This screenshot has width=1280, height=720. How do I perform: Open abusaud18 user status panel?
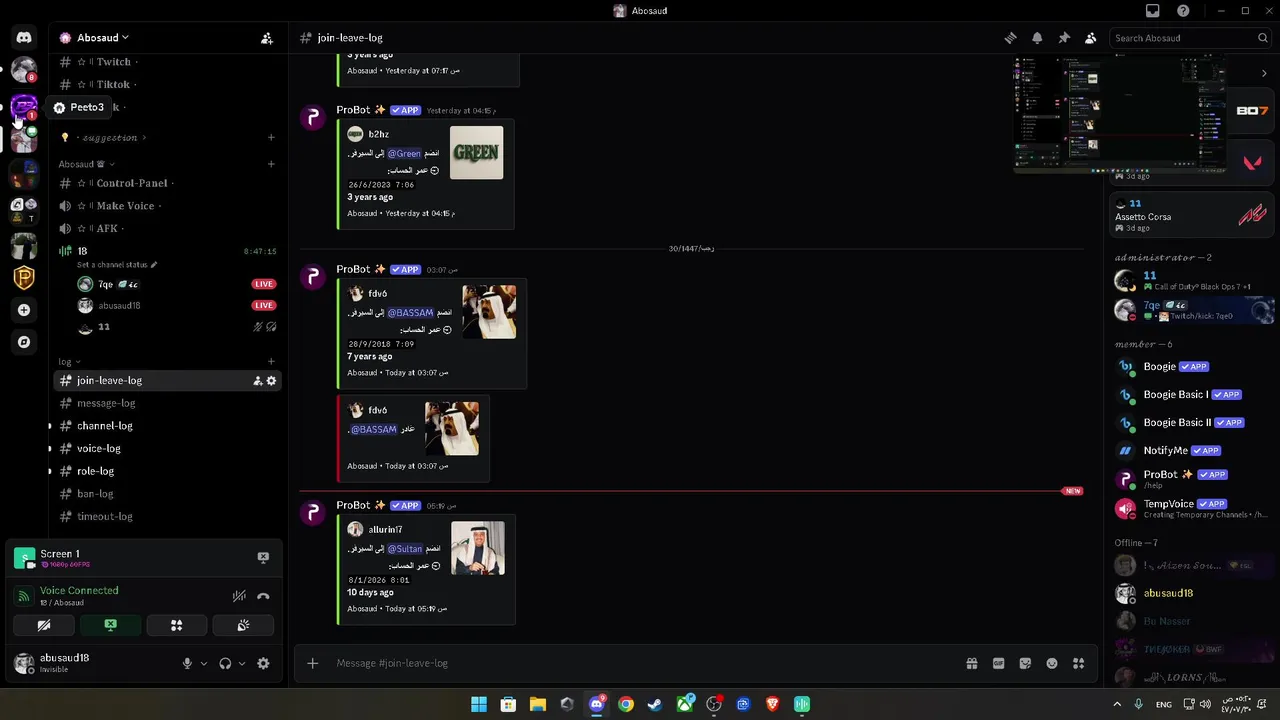coord(90,663)
